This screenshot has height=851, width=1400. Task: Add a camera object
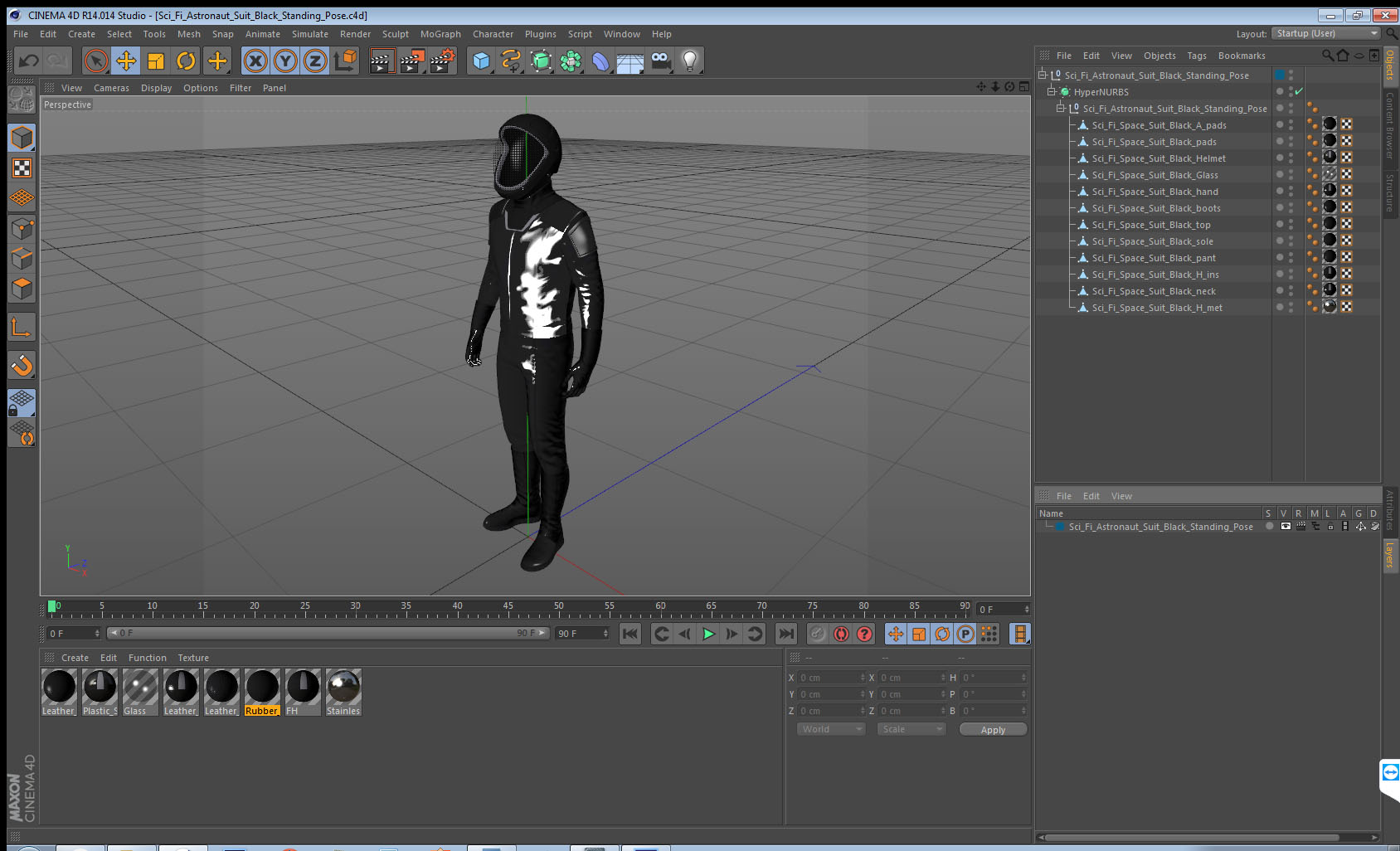(x=660, y=61)
